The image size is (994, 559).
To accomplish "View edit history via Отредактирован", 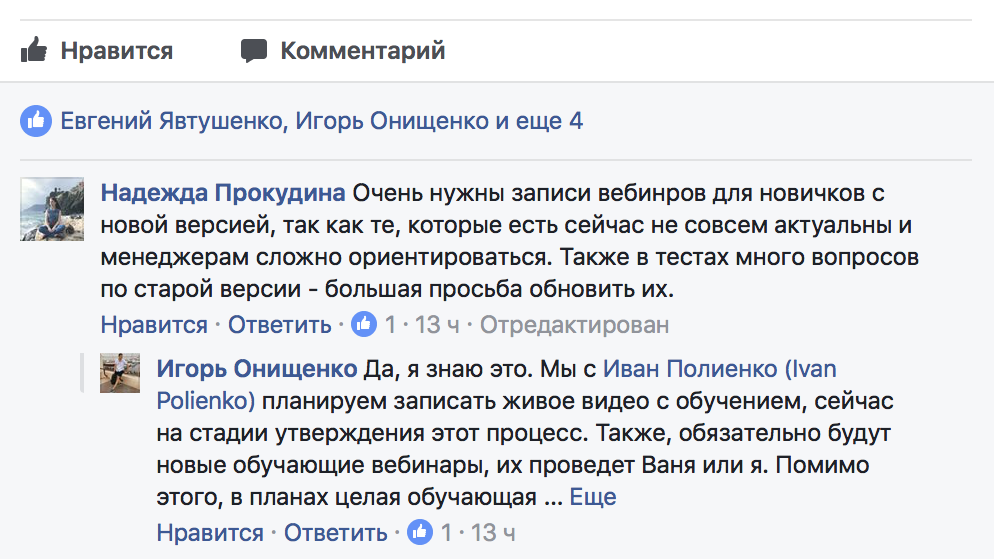I will 574,324.
